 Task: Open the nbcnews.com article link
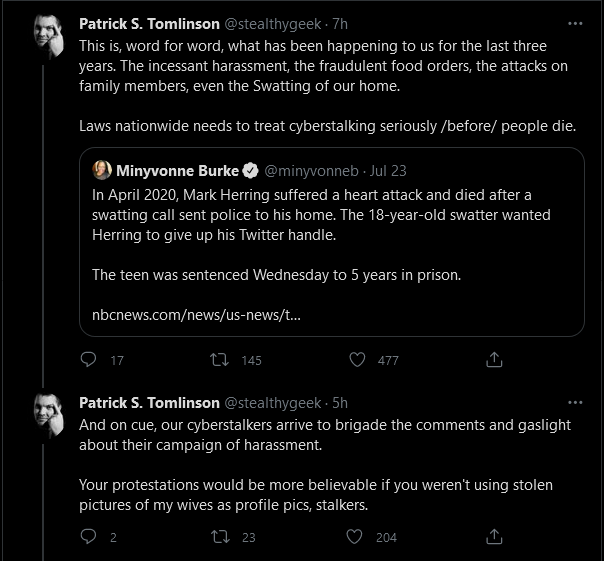click(x=196, y=315)
